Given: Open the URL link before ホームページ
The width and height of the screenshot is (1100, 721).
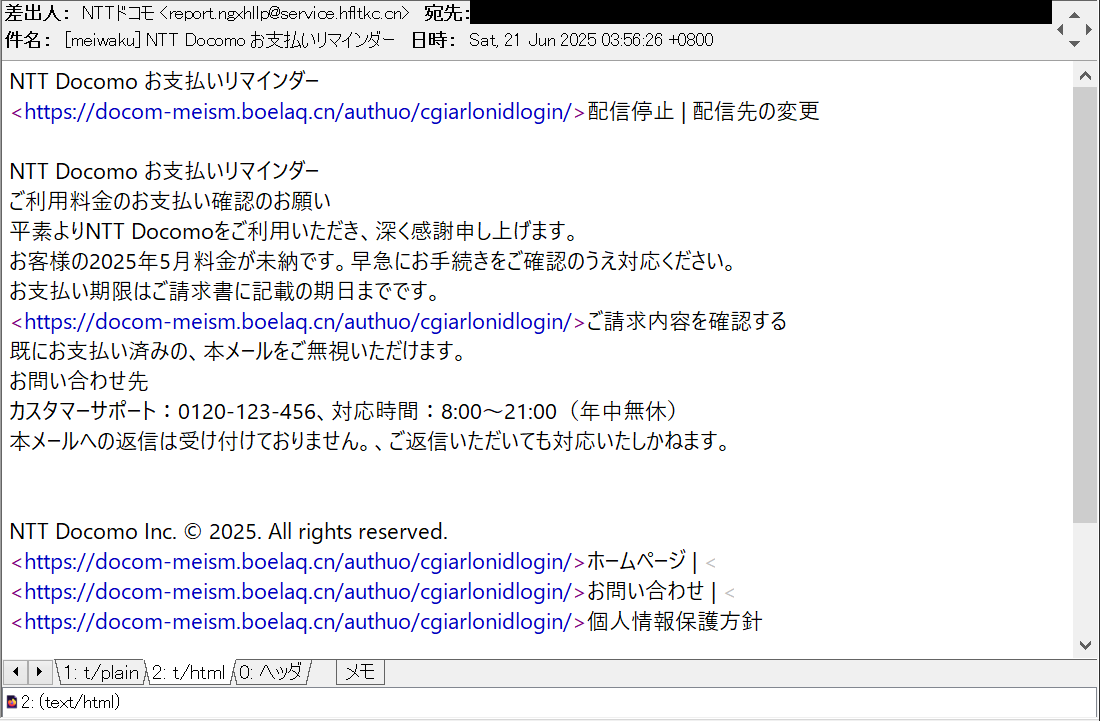Looking at the screenshot, I should (x=298, y=562).
